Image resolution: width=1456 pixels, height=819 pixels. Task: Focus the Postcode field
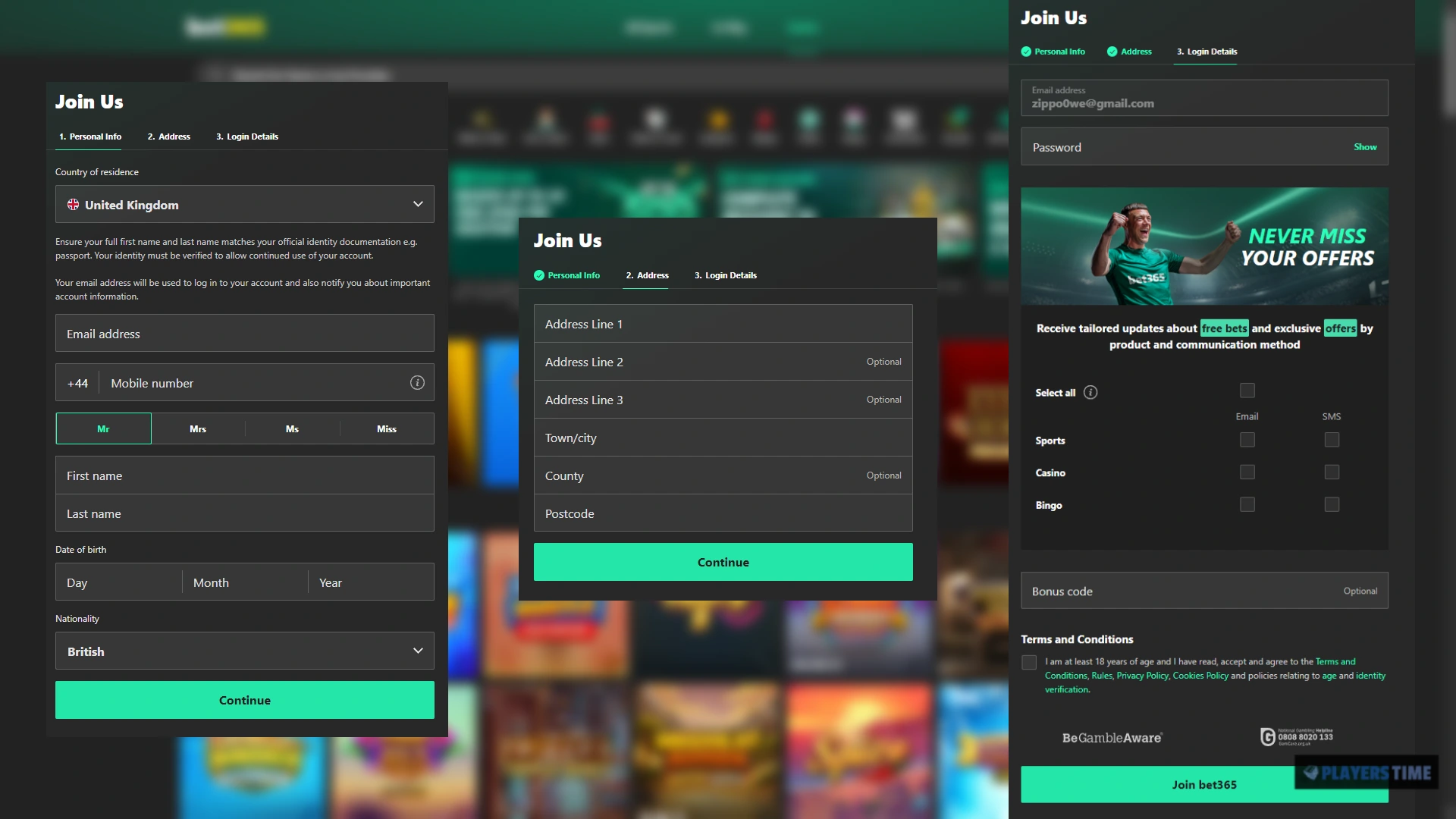pos(723,513)
